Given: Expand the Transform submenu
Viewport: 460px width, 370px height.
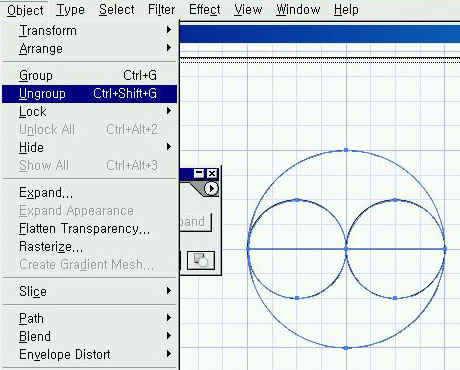Looking at the screenshot, I should [89, 31].
